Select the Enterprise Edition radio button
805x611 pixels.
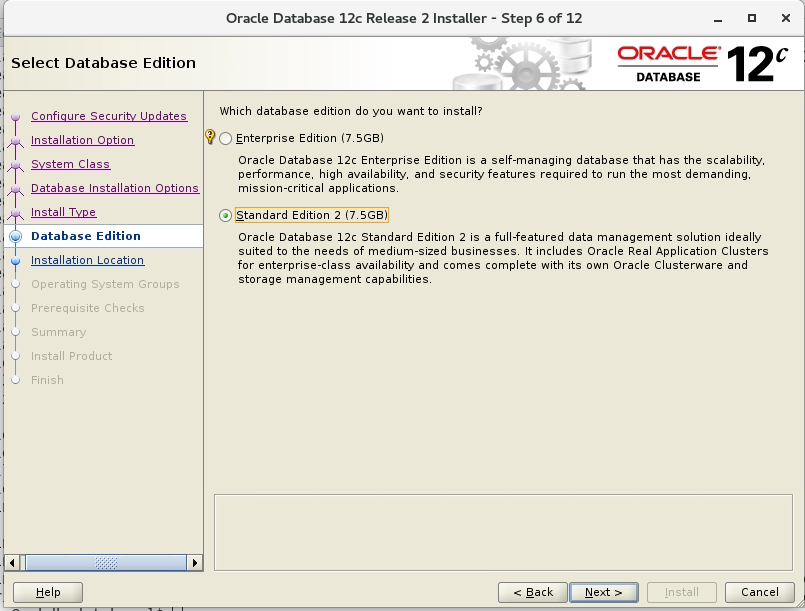[x=225, y=139]
